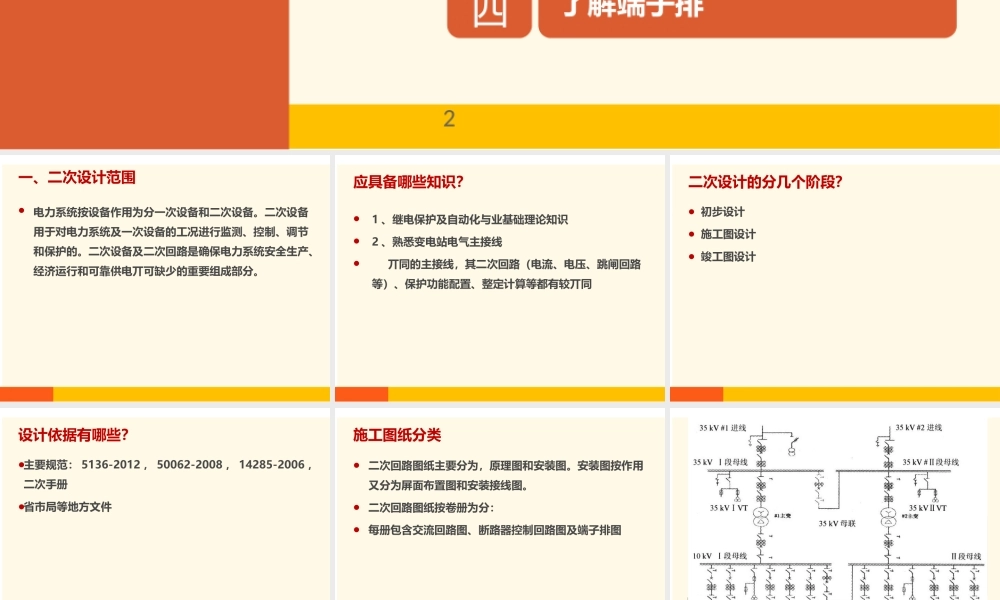The height and width of the screenshot is (600, 1000).
Task: Click the 四 section number badge
Action: [489, 12]
